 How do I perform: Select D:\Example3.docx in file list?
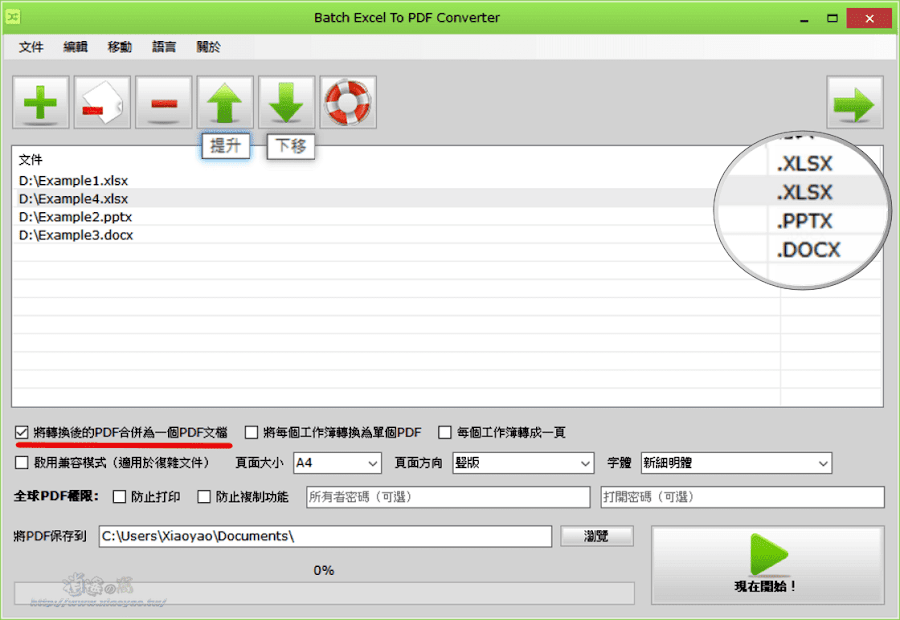point(76,235)
